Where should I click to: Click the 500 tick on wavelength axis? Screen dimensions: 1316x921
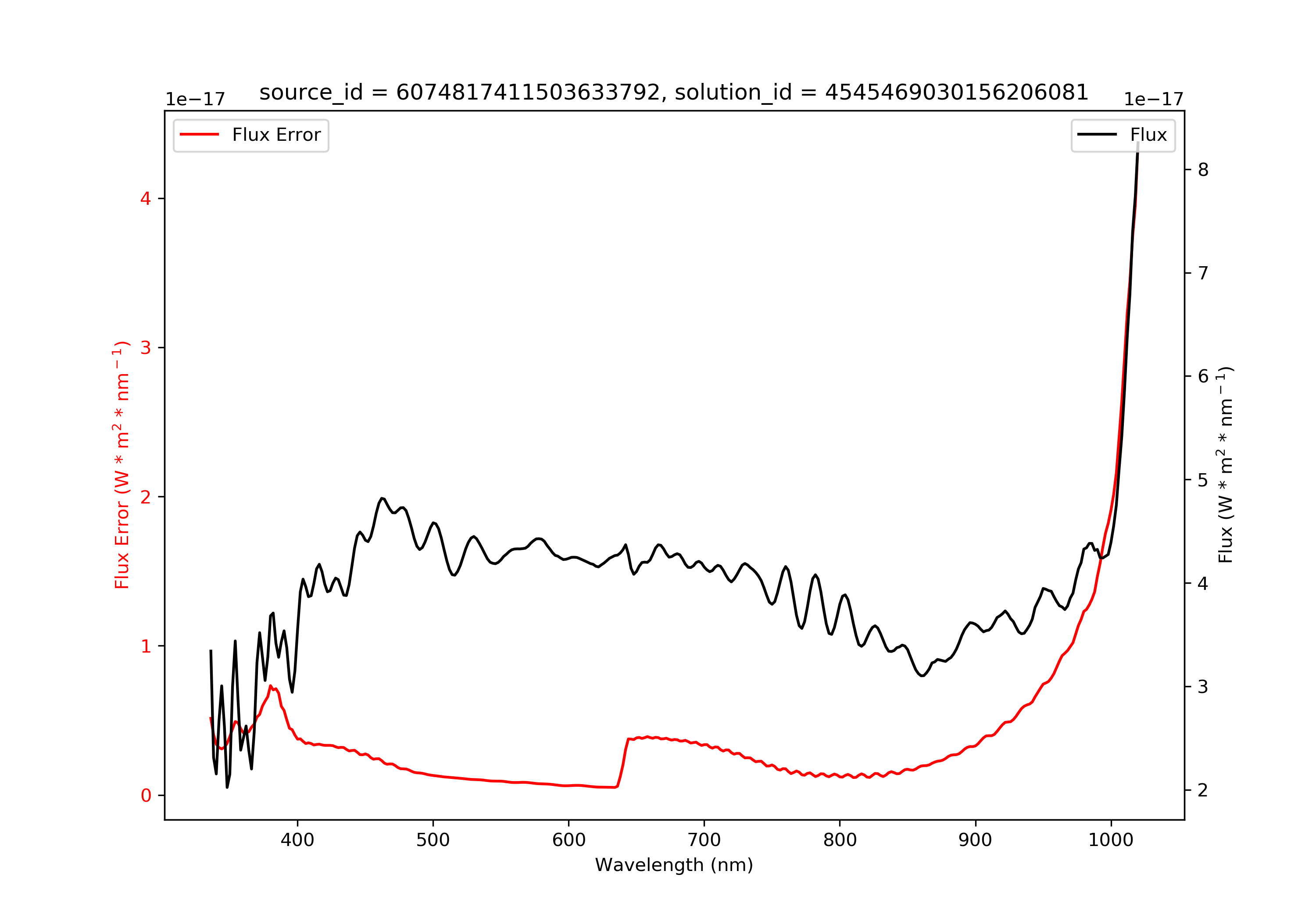click(x=433, y=840)
